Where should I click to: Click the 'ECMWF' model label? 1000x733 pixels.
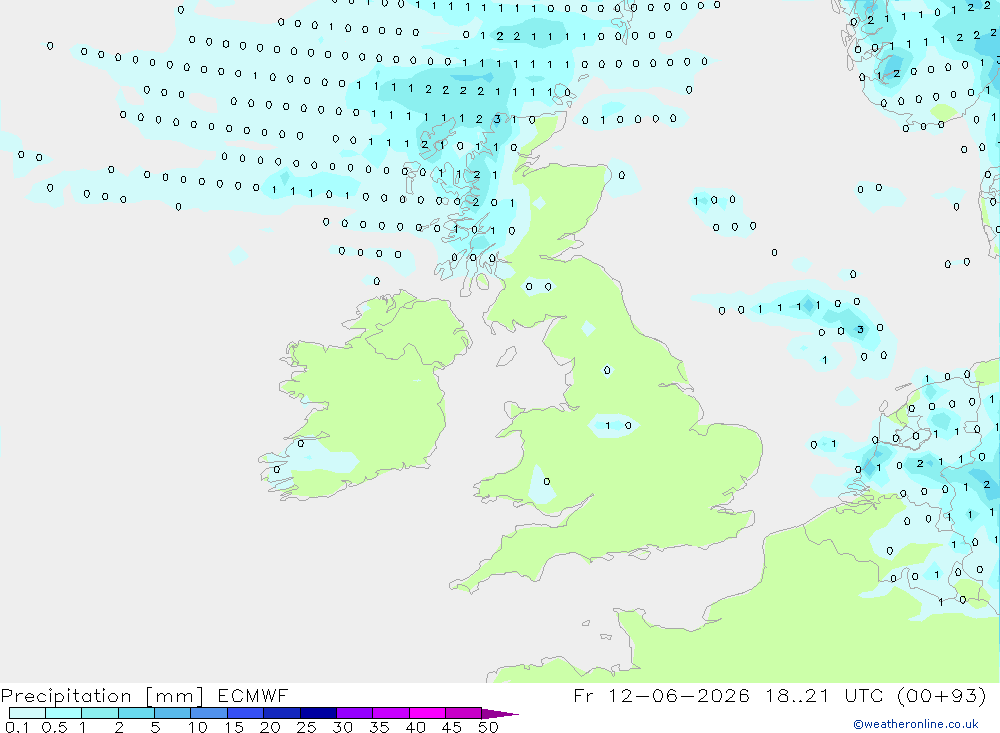point(253,695)
